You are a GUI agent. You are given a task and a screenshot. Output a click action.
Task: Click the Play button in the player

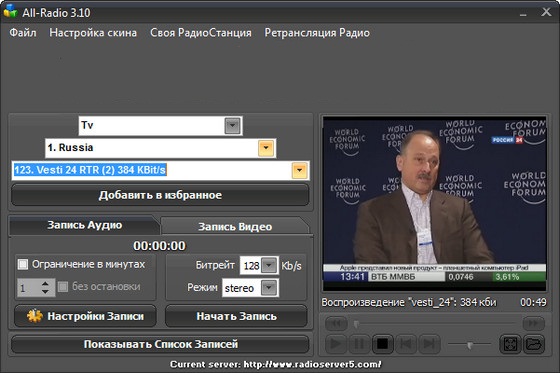[x=336, y=344]
